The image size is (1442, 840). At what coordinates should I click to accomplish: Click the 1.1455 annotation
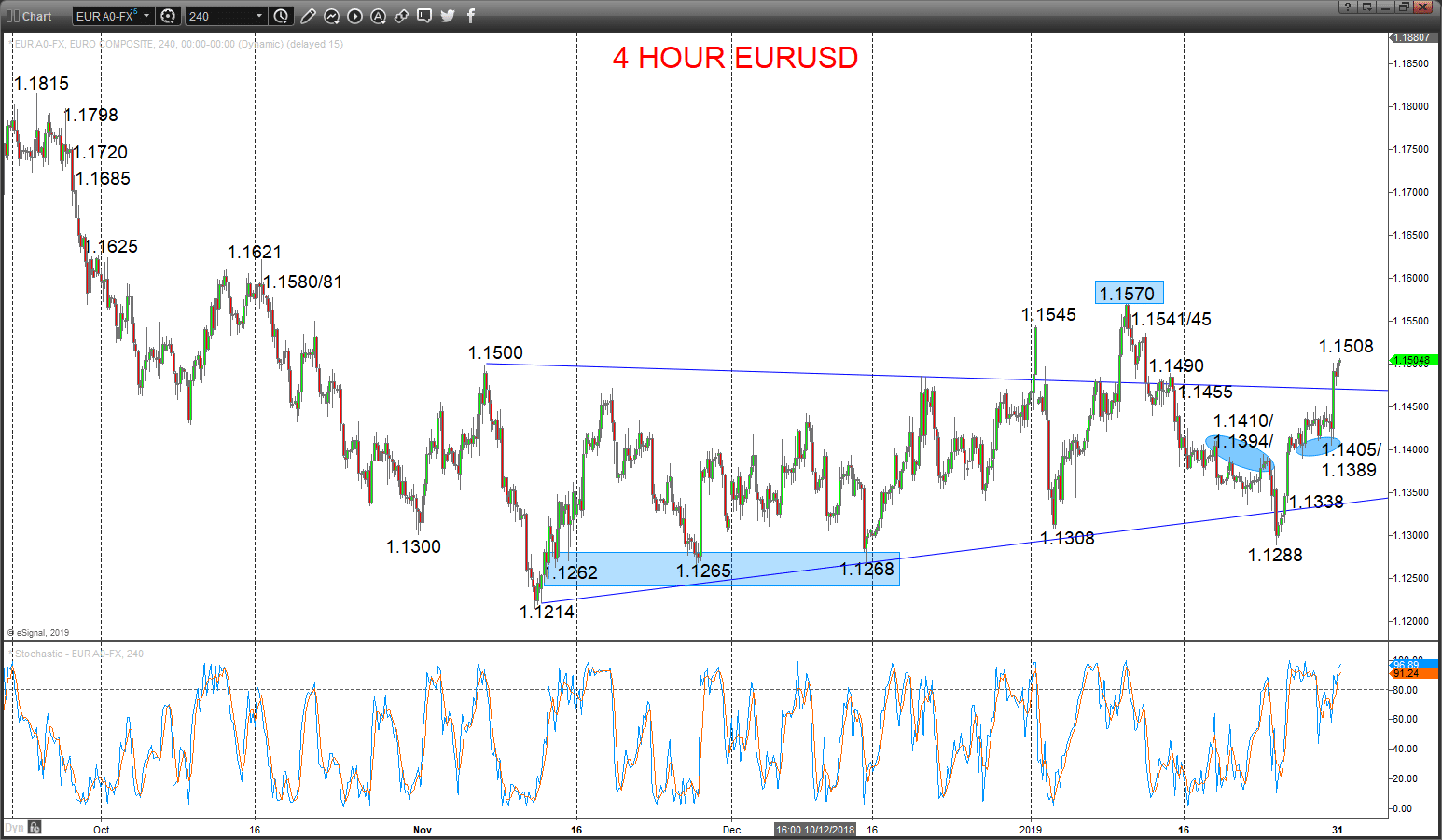[x=1205, y=392]
